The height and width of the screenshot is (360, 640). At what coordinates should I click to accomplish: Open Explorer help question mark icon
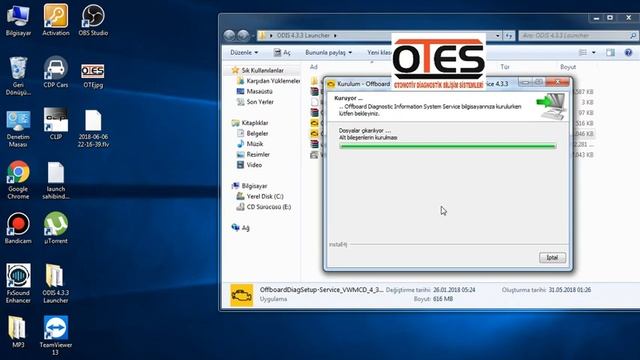628,52
